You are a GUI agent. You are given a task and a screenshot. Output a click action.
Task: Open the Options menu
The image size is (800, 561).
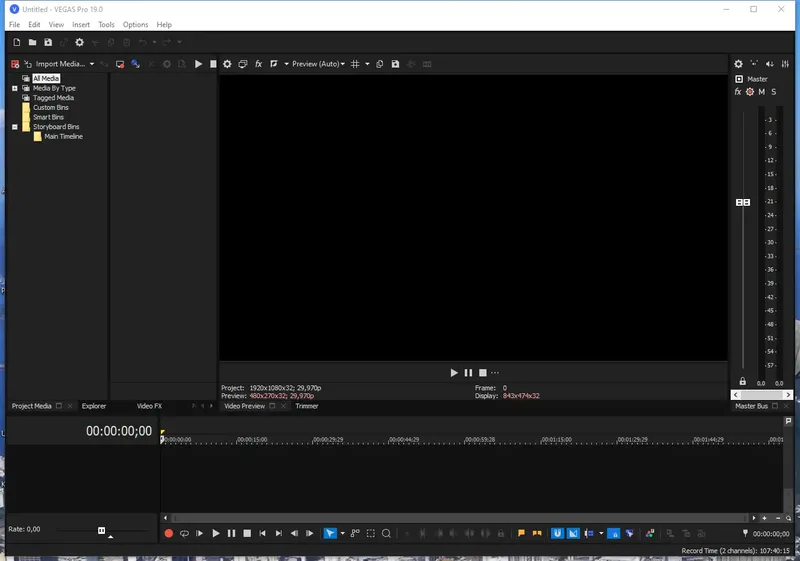135,24
